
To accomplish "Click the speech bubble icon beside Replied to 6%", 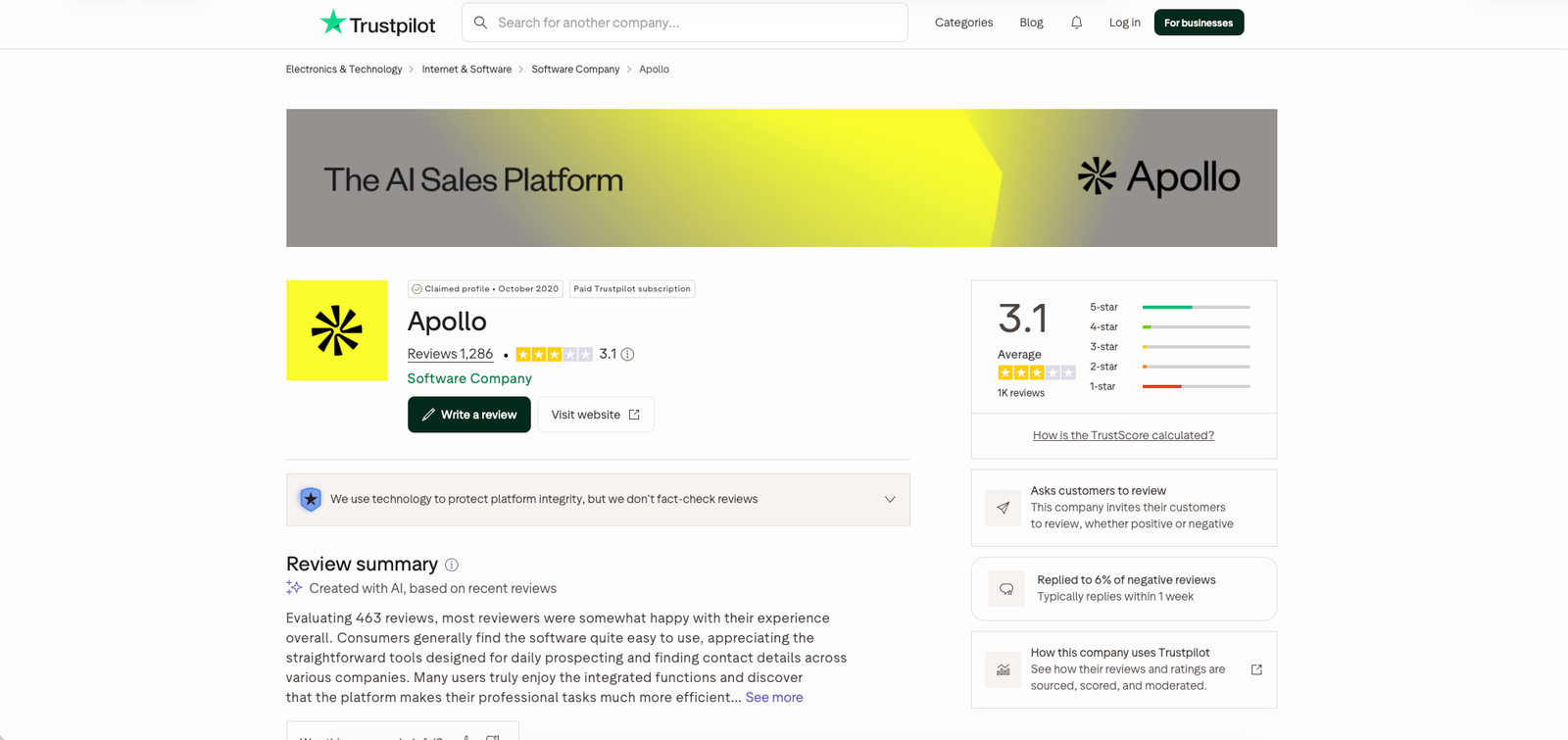I will point(1006,589).
